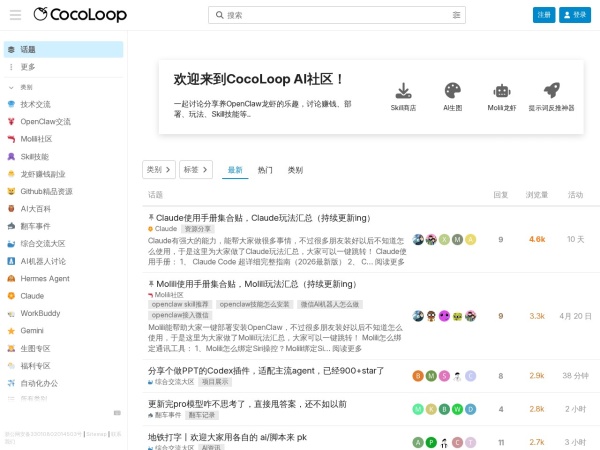Expand 阅读更多 on Molili使用手册 excerpt
The height and width of the screenshot is (450, 600).
tap(347, 348)
